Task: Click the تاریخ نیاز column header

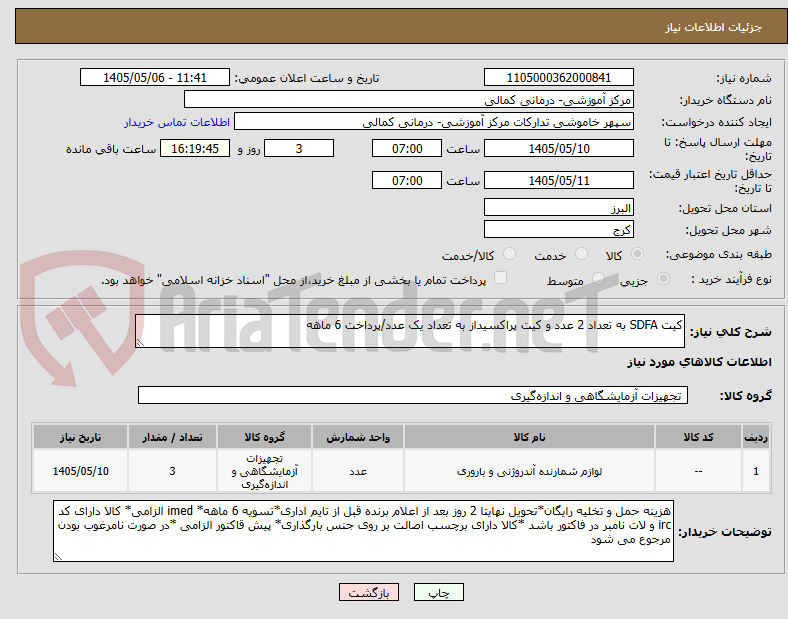Action: pyautogui.click(x=80, y=437)
